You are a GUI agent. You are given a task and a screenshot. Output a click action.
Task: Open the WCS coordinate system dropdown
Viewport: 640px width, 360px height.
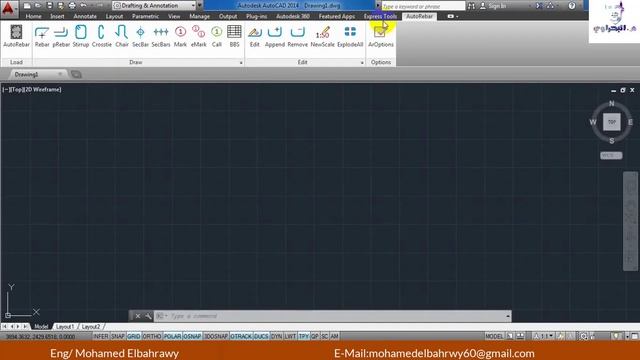(611, 156)
